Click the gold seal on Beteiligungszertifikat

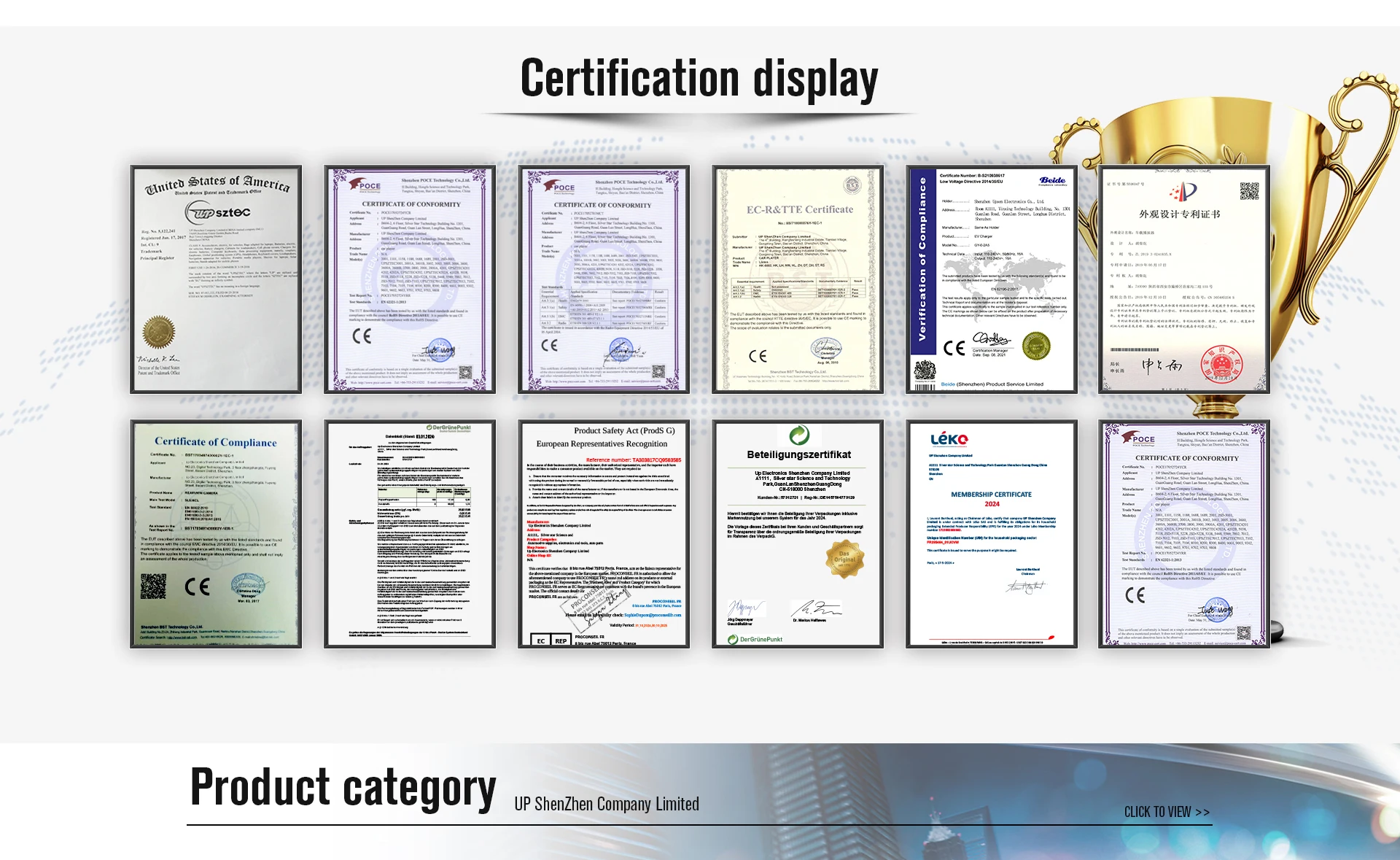(844, 559)
